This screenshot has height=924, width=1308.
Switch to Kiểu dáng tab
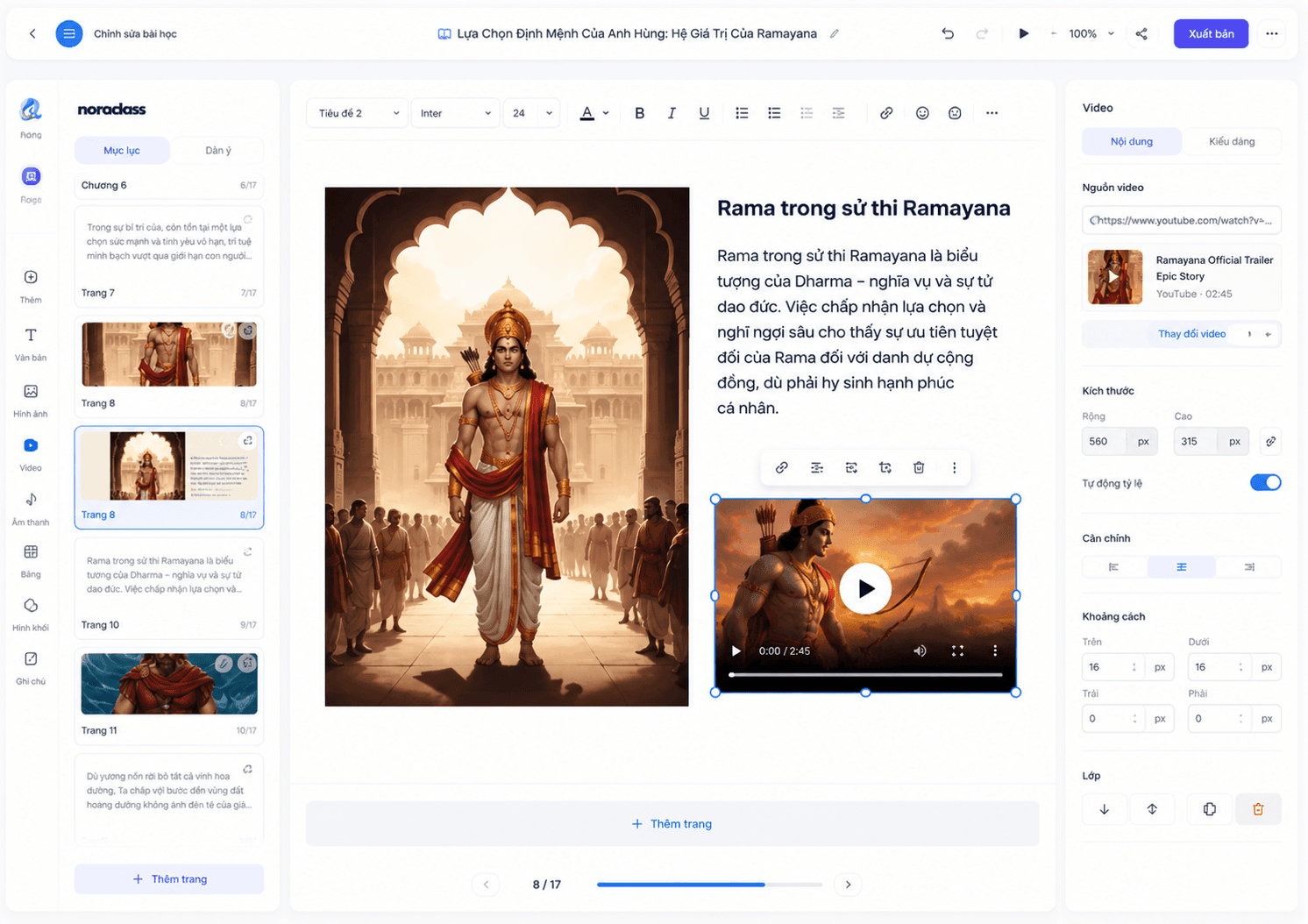1232,141
